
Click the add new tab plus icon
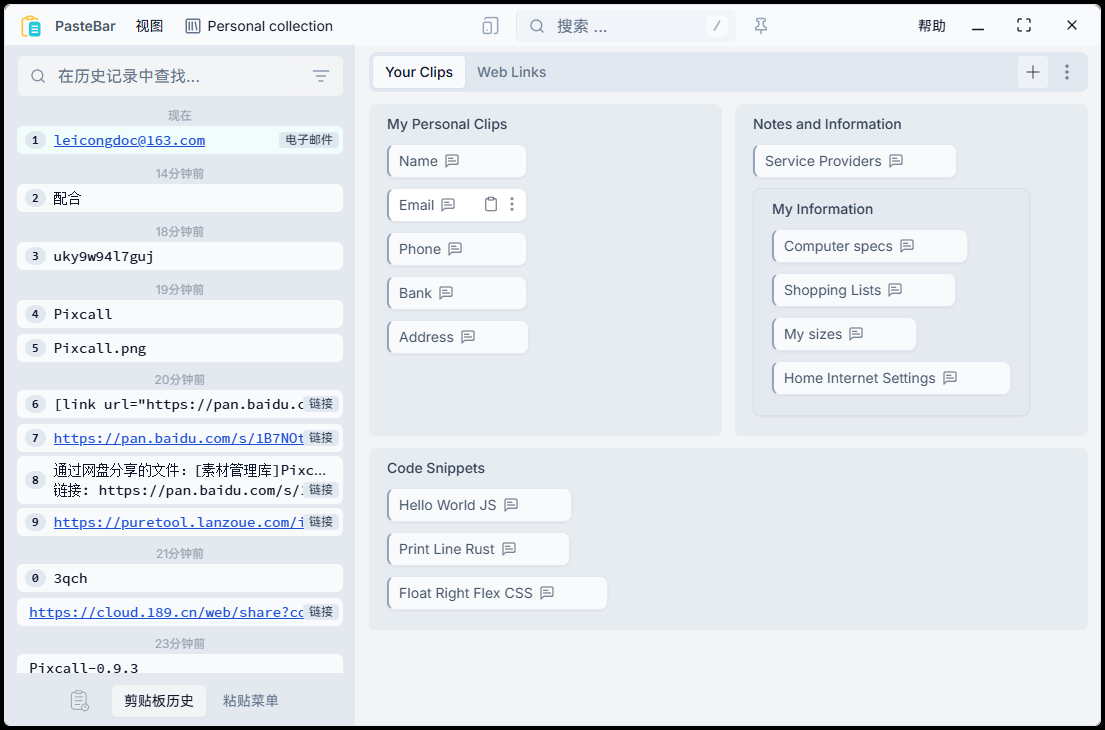[1033, 72]
